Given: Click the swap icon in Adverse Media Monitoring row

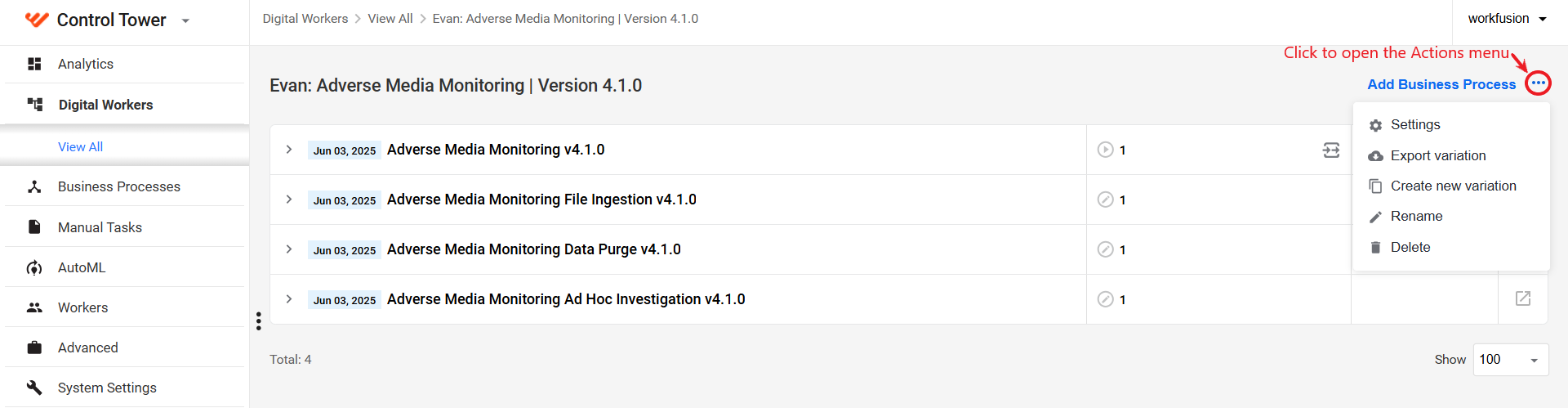Looking at the screenshot, I should point(1331,150).
